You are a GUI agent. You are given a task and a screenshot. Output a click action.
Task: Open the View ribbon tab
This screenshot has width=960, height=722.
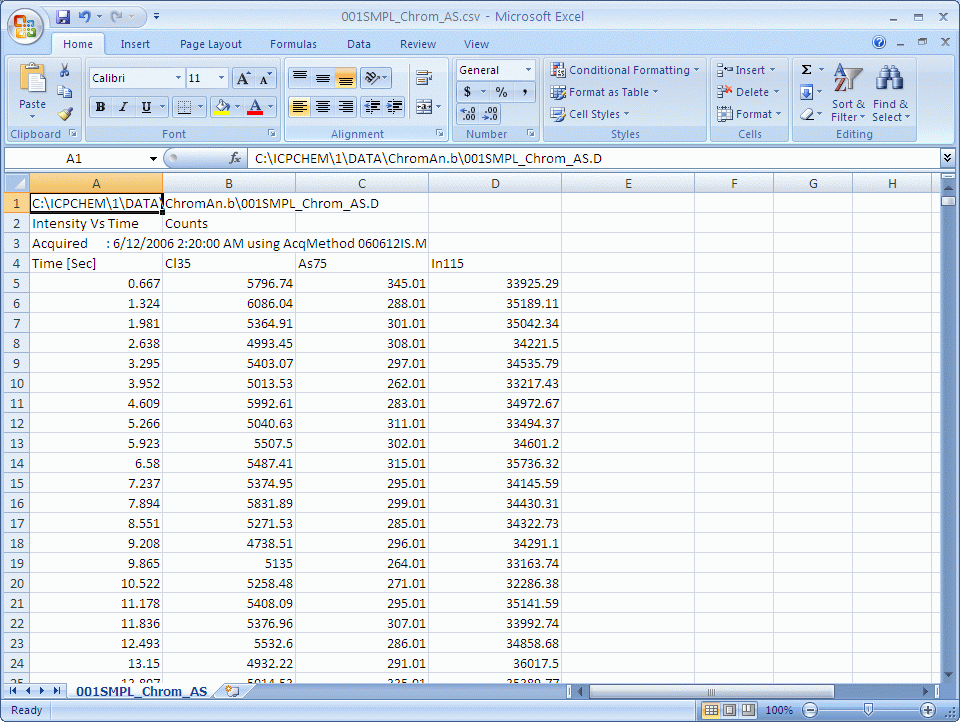[476, 44]
